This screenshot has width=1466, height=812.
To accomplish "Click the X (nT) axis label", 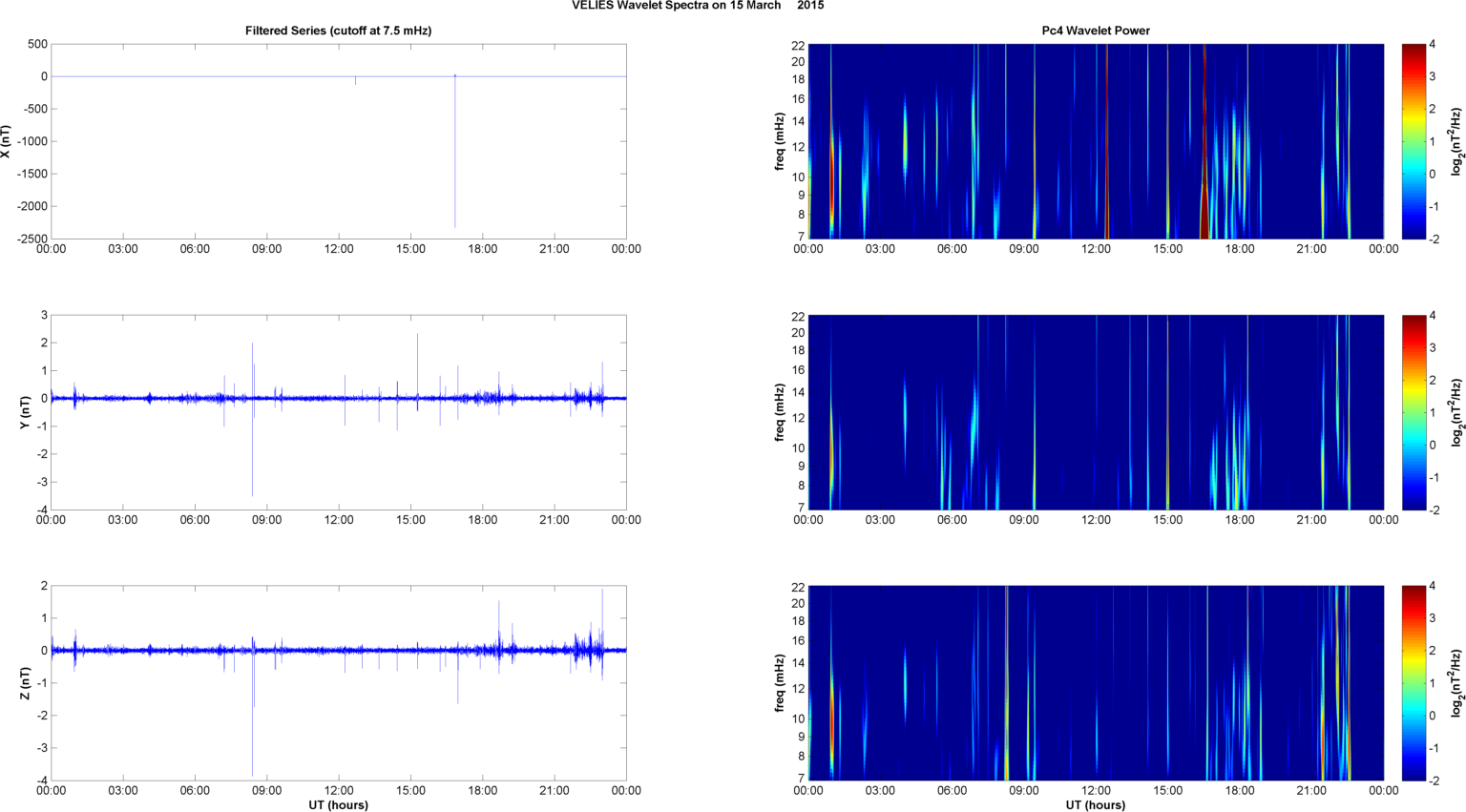I will [6, 141].
